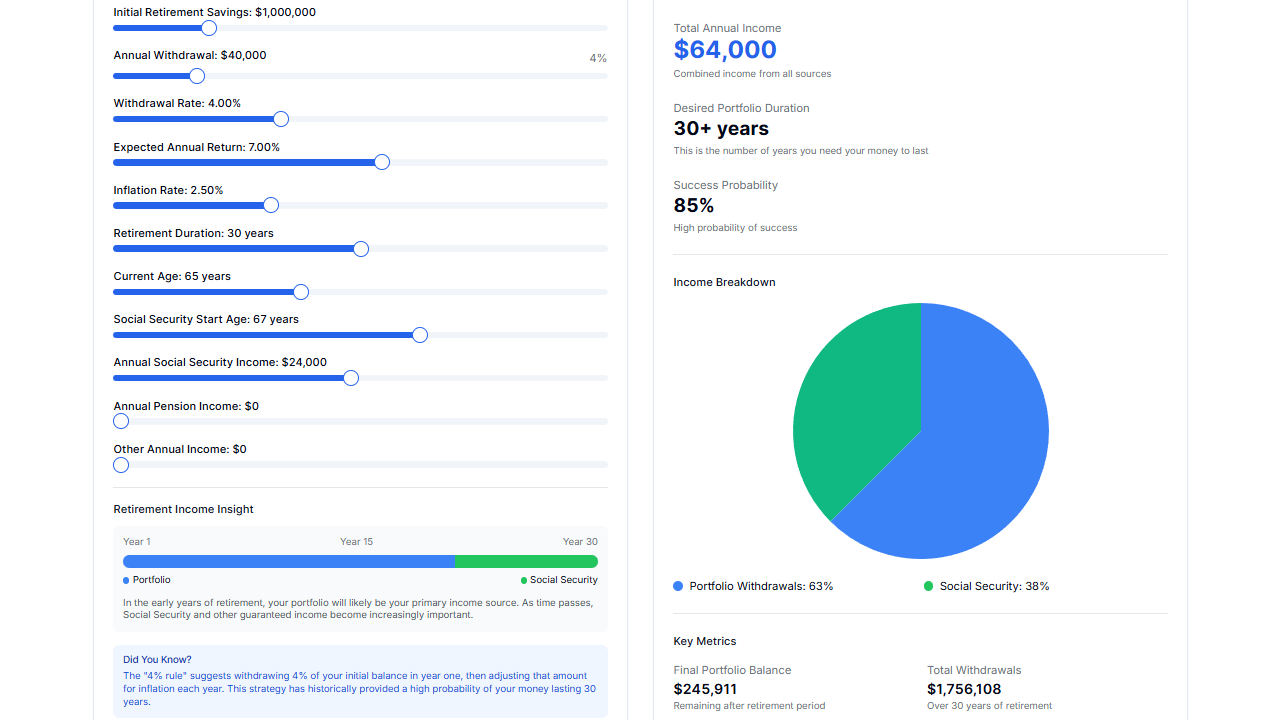Adjust the Initial Retirement Savings slider handle
The width and height of the screenshot is (1280, 720).
pos(208,28)
